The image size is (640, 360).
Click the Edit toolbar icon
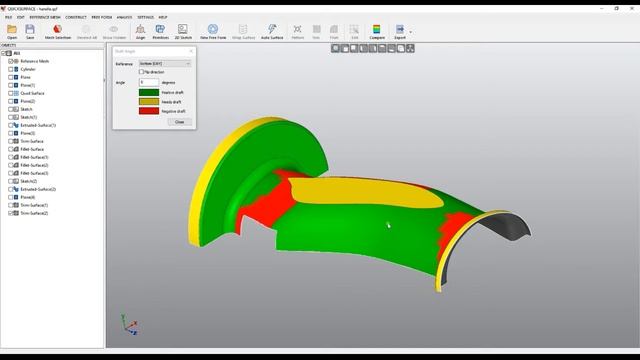tap(354, 29)
